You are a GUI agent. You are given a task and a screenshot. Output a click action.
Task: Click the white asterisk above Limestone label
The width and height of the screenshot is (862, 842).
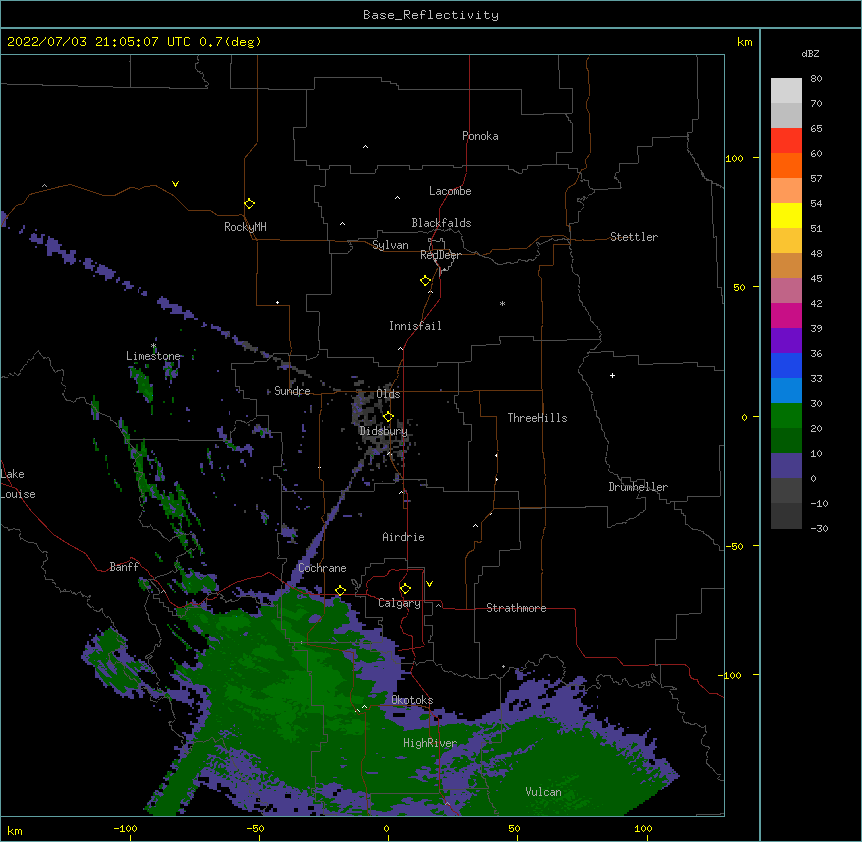click(x=153, y=346)
